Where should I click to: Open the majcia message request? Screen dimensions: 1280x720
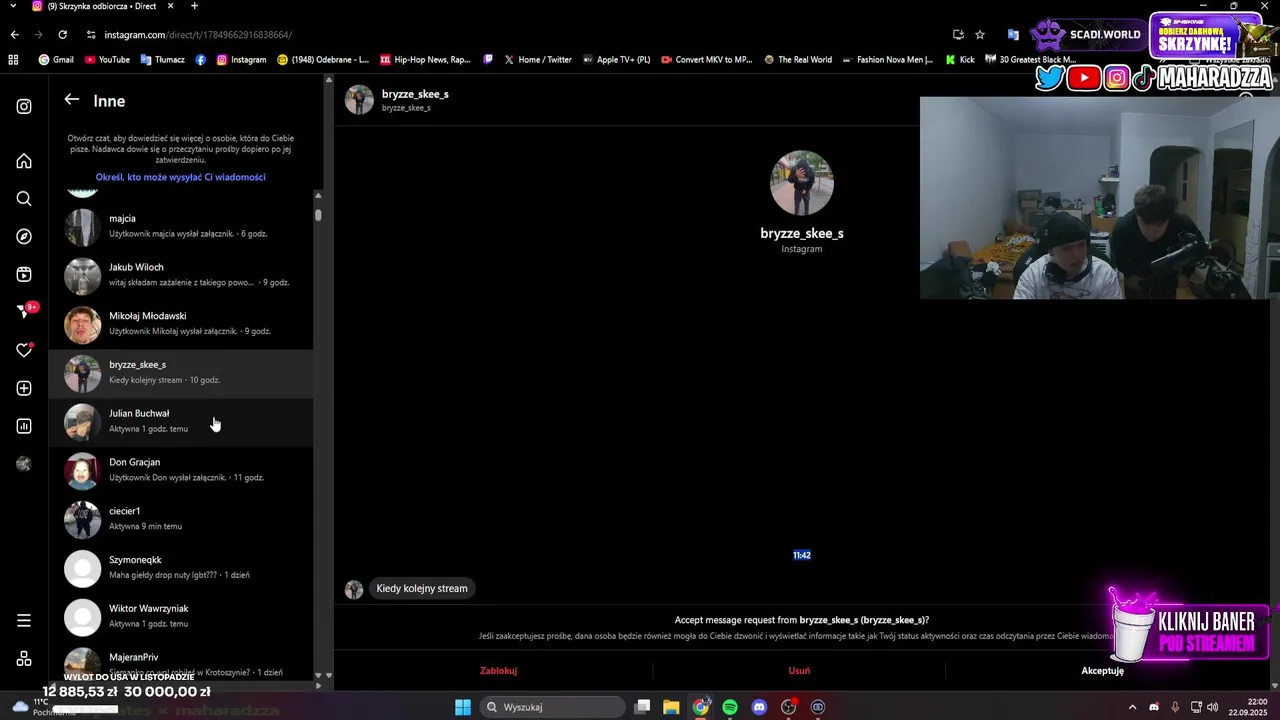(x=181, y=226)
